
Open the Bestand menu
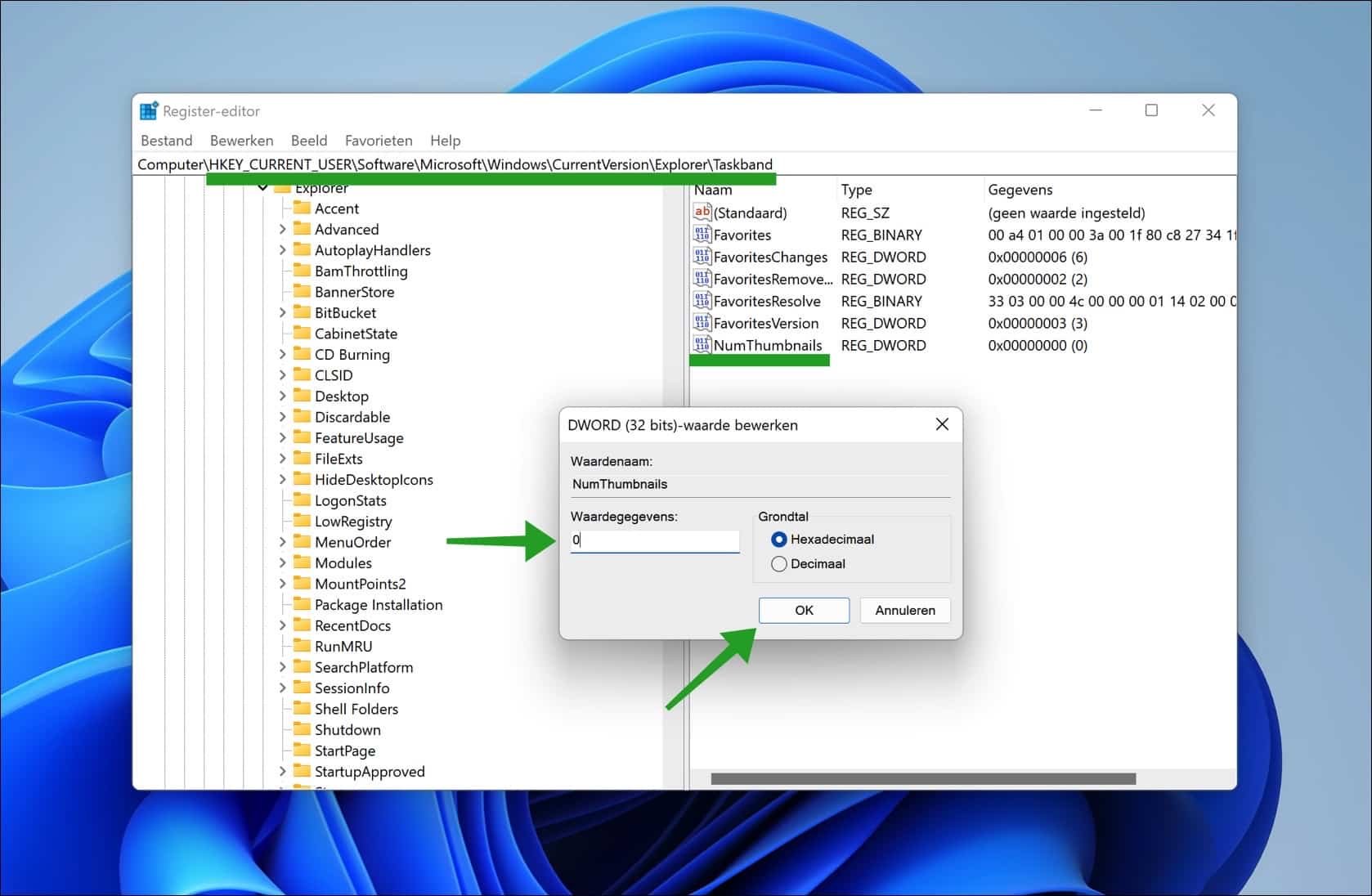pyautogui.click(x=166, y=141)
